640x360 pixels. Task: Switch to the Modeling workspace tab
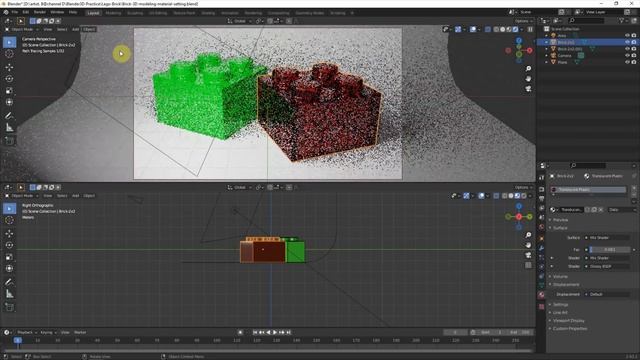pyautogui.click(x=113, y=13)
